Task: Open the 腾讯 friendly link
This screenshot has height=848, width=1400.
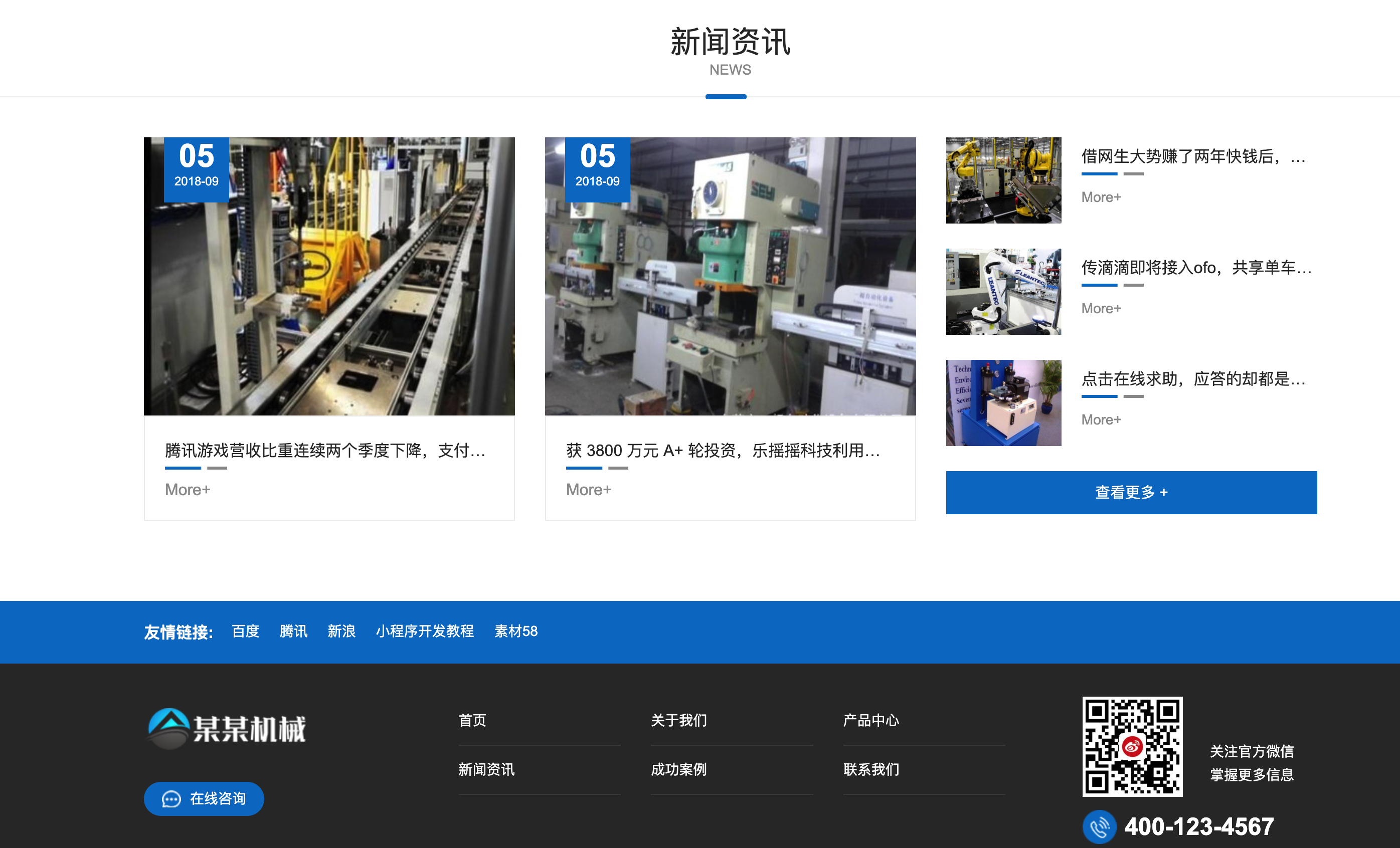Action: (x=293, y=631)
